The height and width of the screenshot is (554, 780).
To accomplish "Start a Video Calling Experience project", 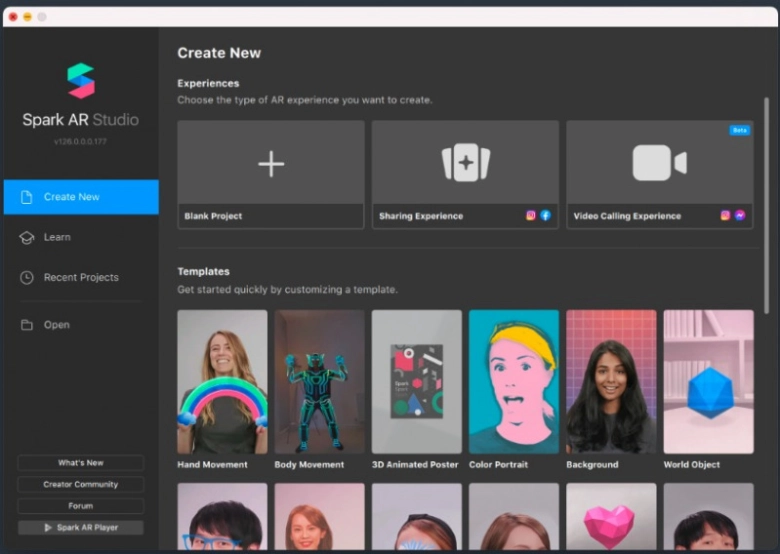I will 660,175.
